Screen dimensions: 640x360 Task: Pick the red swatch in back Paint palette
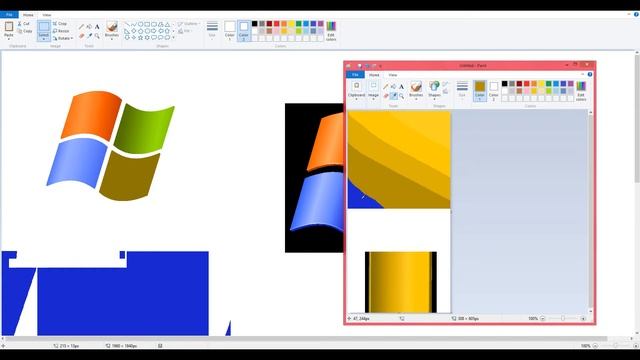pyautogui.click(x=276, y=24)
